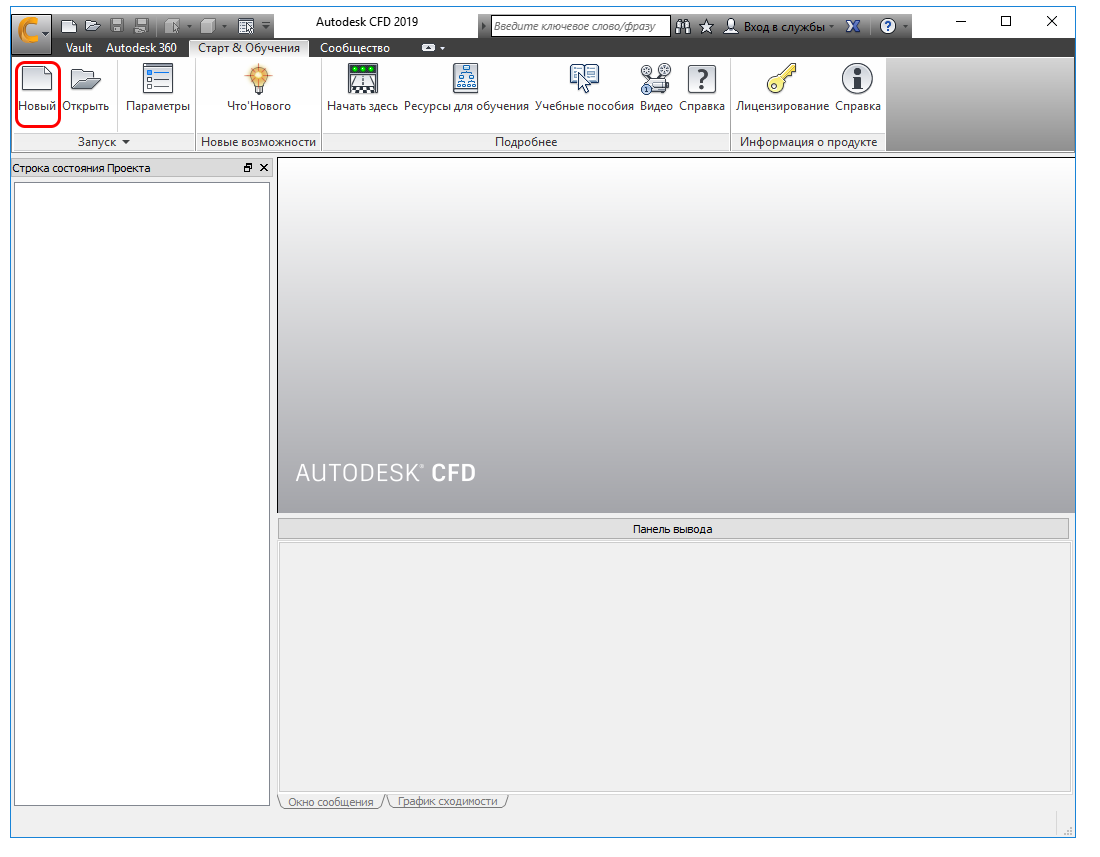Click quick access cube view icon

(208, 27)
